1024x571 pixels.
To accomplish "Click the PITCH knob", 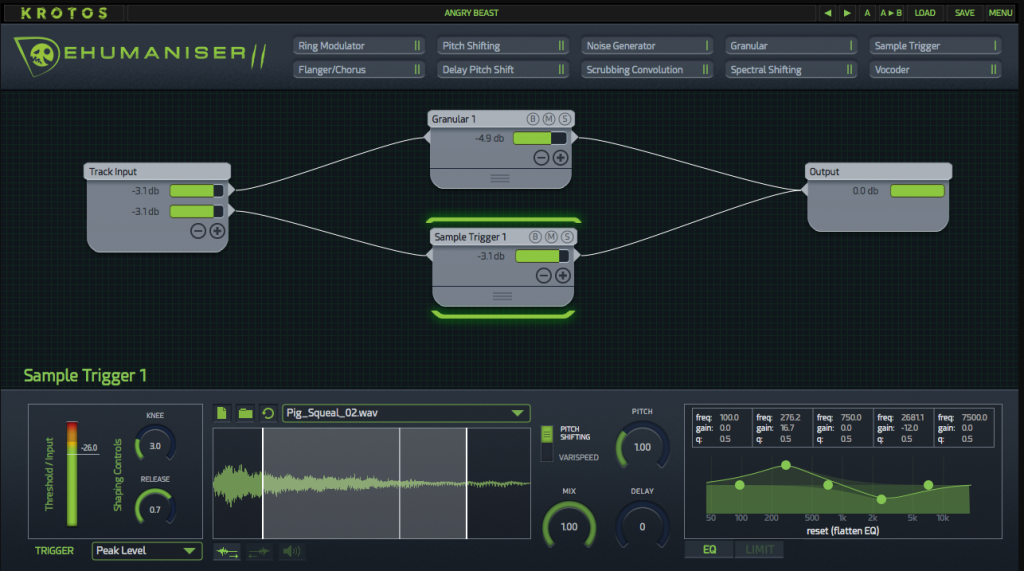I will click(x=642, y=447).
